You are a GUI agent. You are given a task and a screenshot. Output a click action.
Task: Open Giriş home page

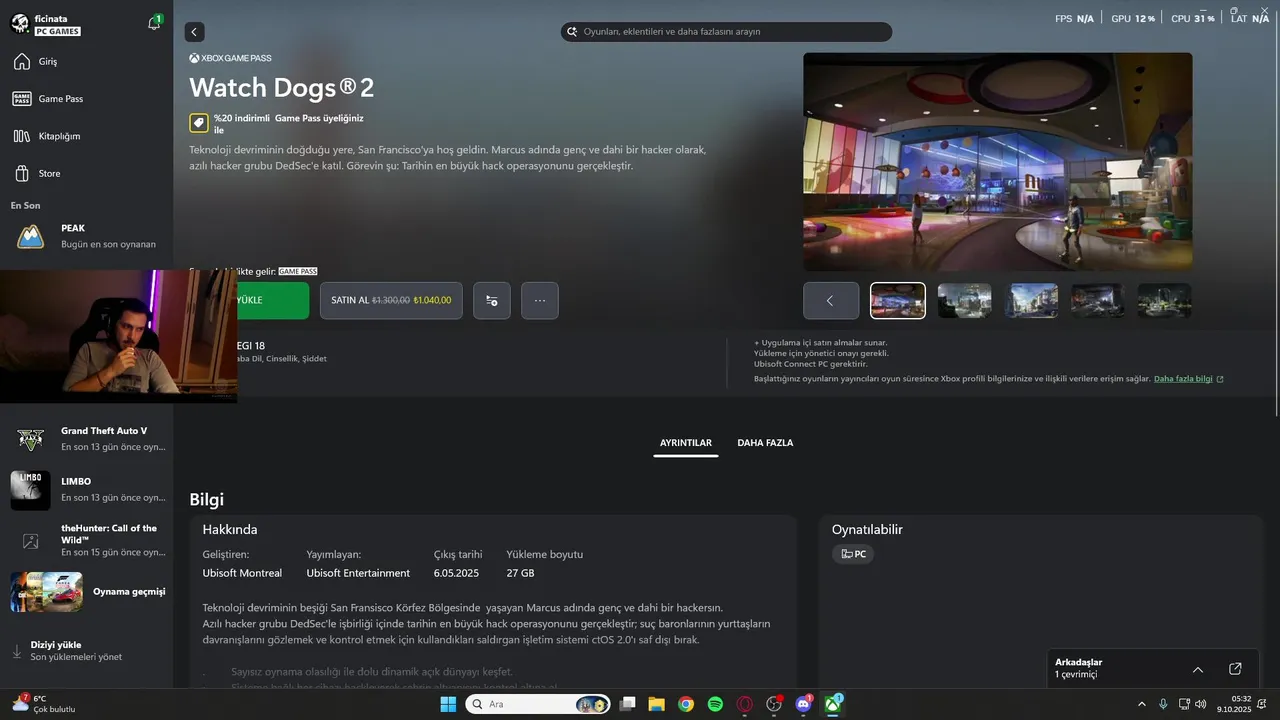click(86, 62)
